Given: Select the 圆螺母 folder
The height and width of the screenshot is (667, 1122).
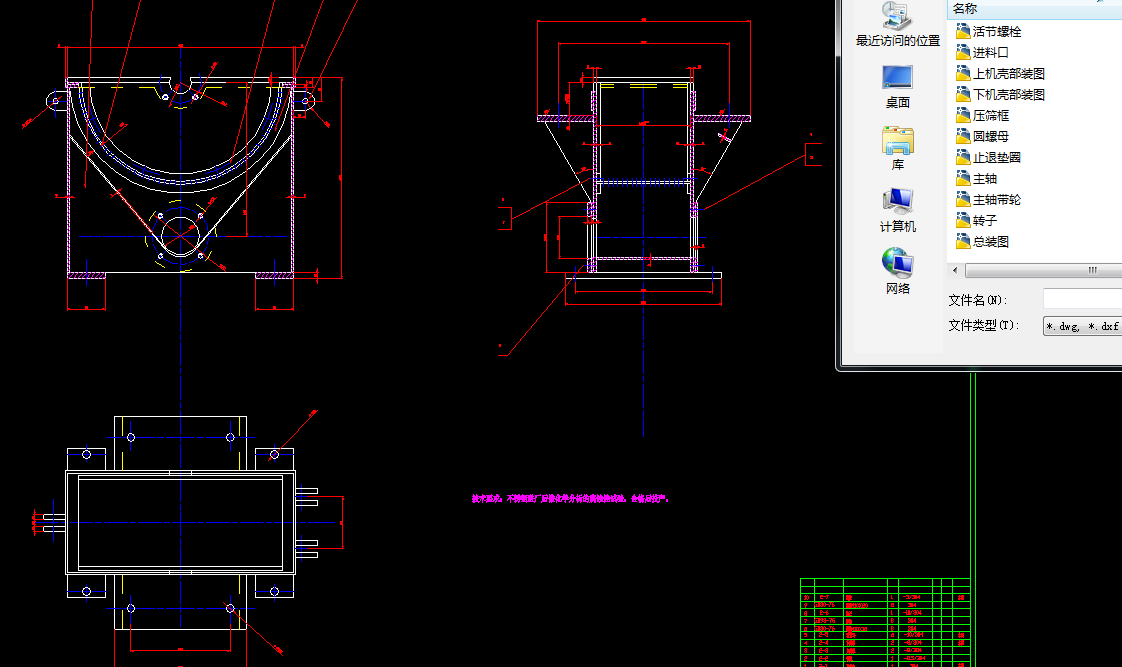Looking at the screenshot, I should pos(982,136).
